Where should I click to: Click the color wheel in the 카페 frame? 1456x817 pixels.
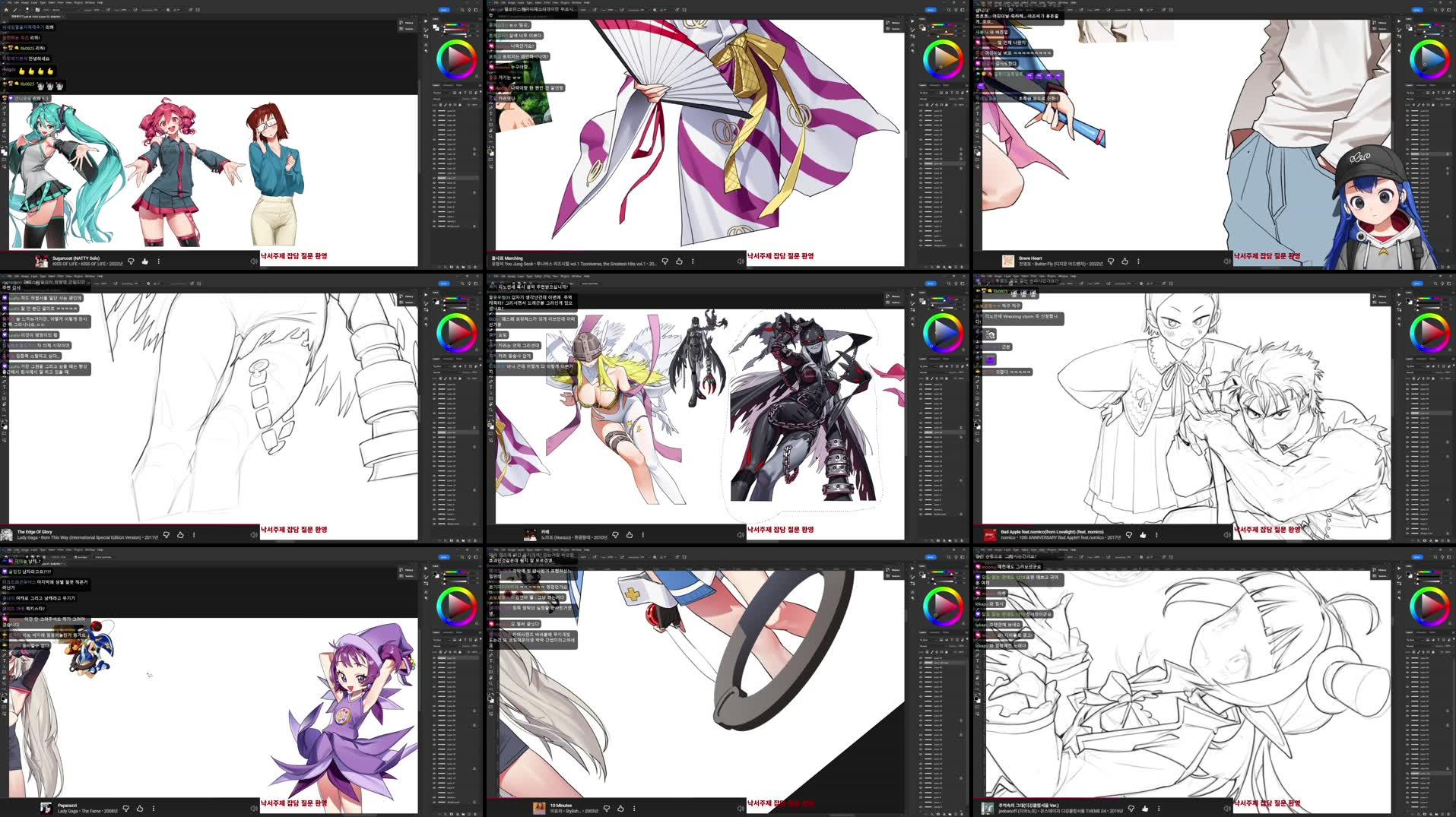click(x=943, y=333)
